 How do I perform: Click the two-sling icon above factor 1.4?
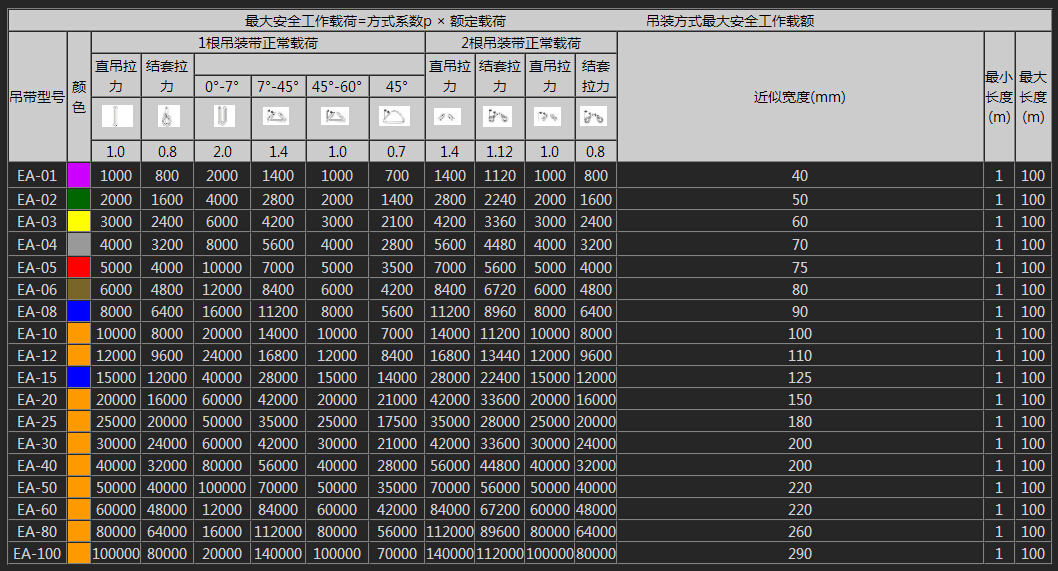coord(449,117)
